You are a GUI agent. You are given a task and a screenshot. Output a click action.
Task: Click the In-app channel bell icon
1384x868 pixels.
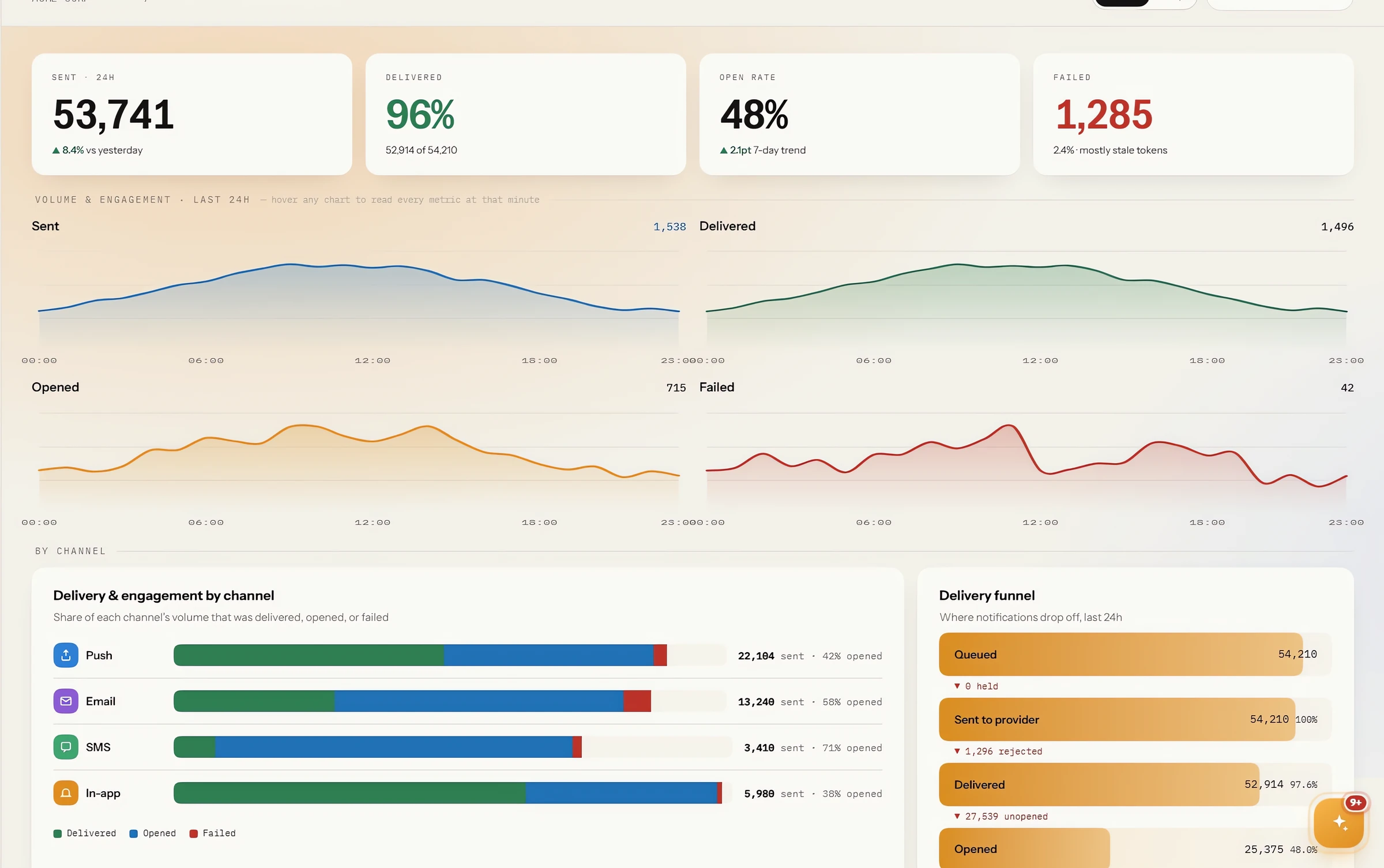tap(66, 793)
